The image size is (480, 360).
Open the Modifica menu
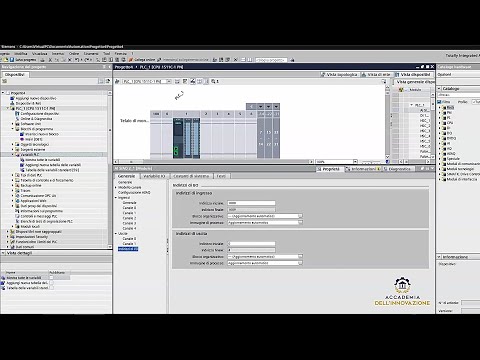pos(21,53)
